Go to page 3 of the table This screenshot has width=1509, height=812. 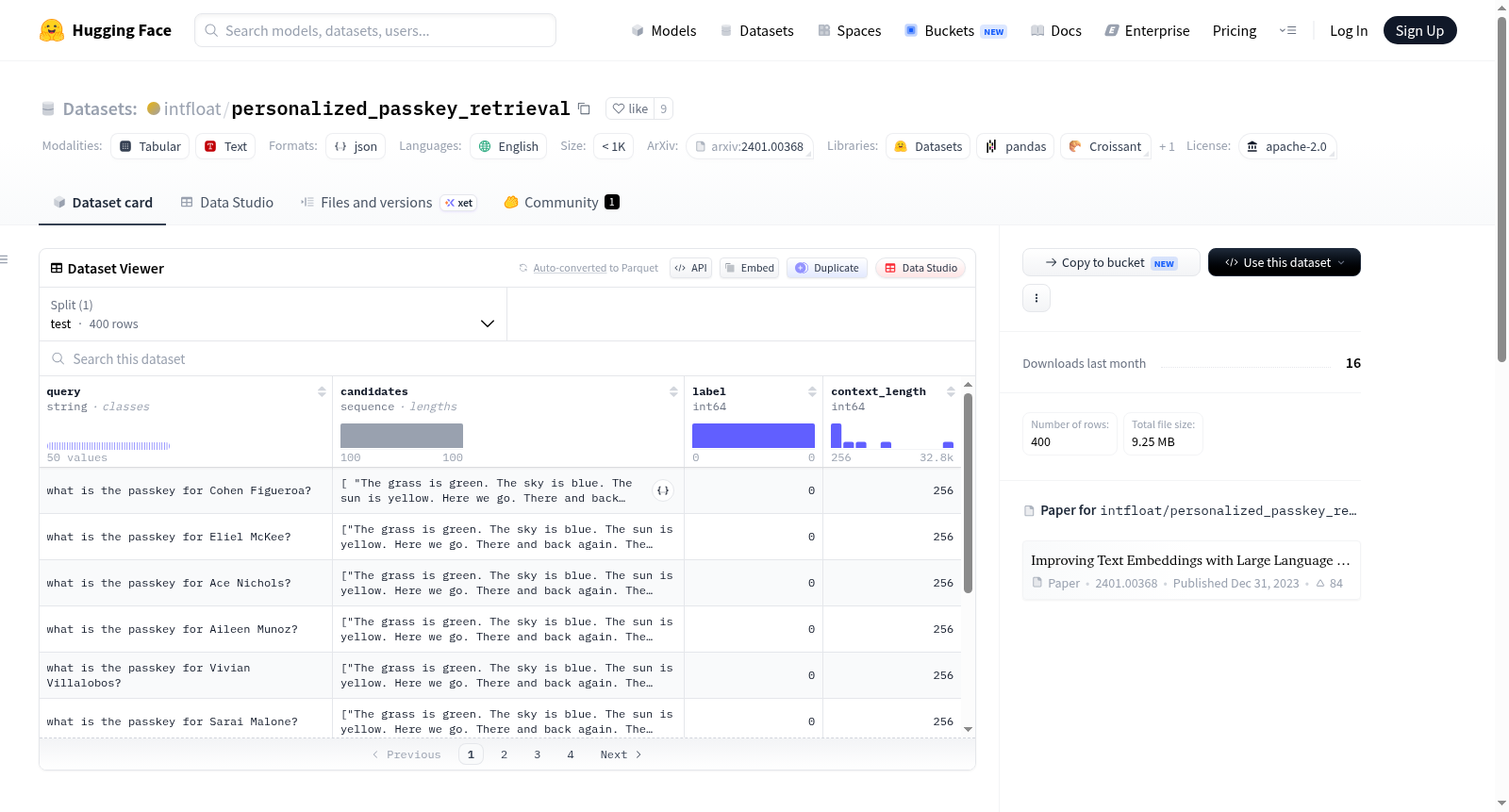pos(537,754)
